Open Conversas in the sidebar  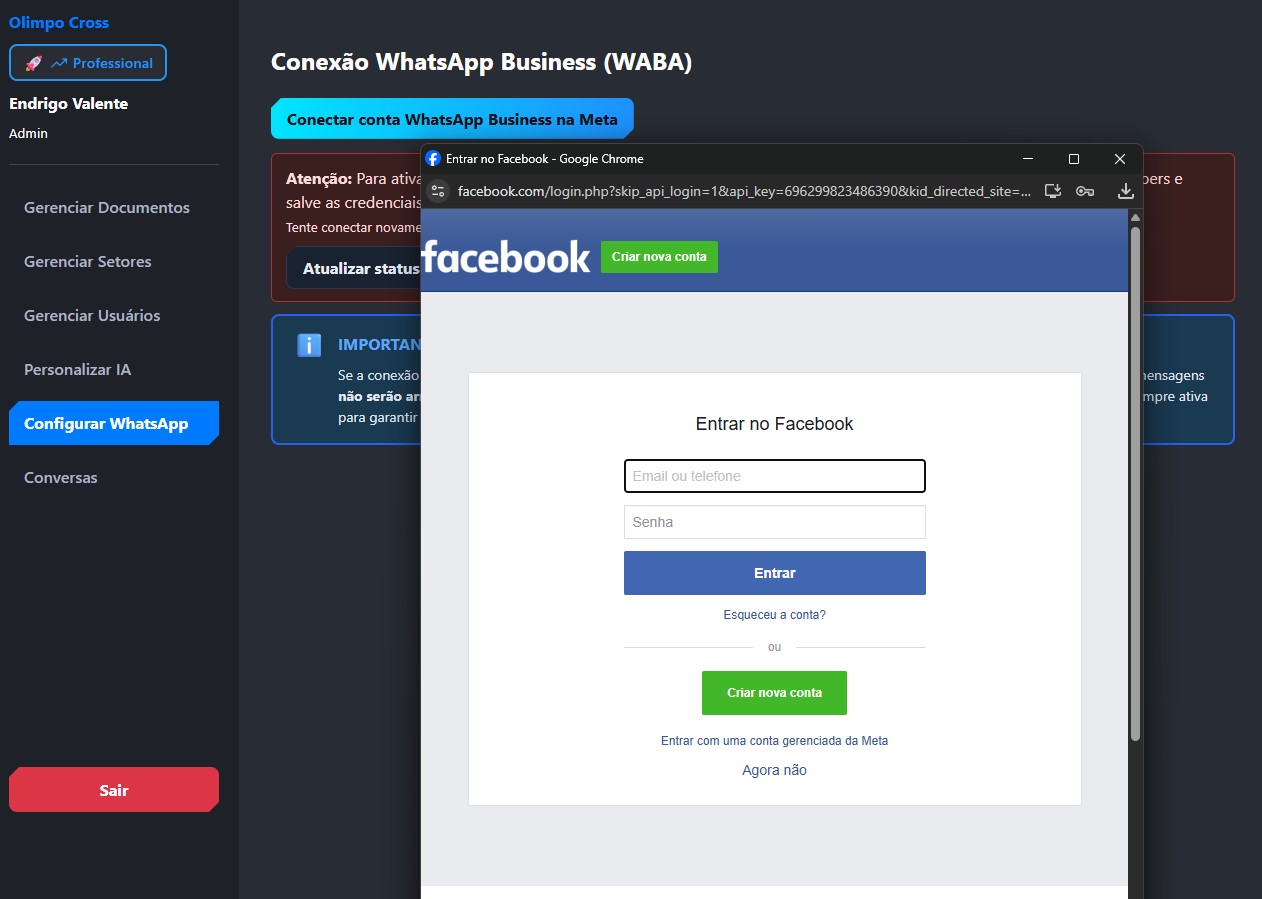(x=61, y=478)
